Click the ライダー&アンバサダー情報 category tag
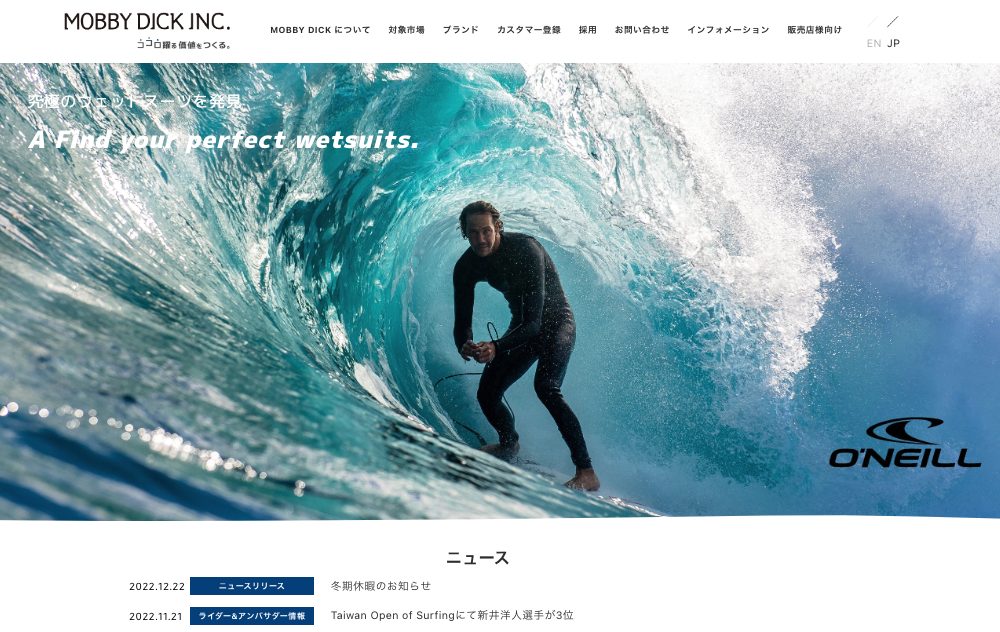 tap(252, 616)
